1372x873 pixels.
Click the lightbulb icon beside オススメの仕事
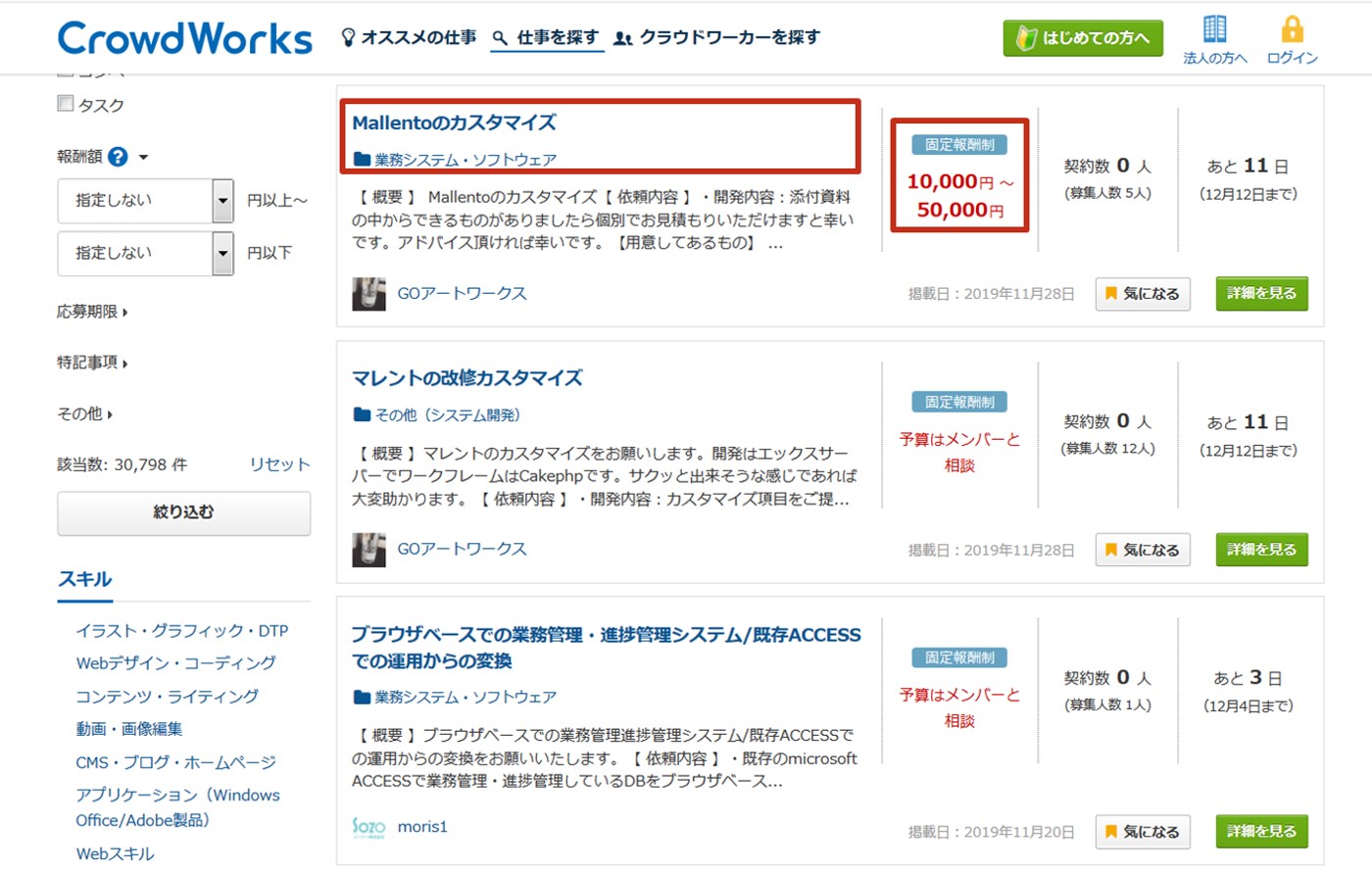tap(347, 38)
